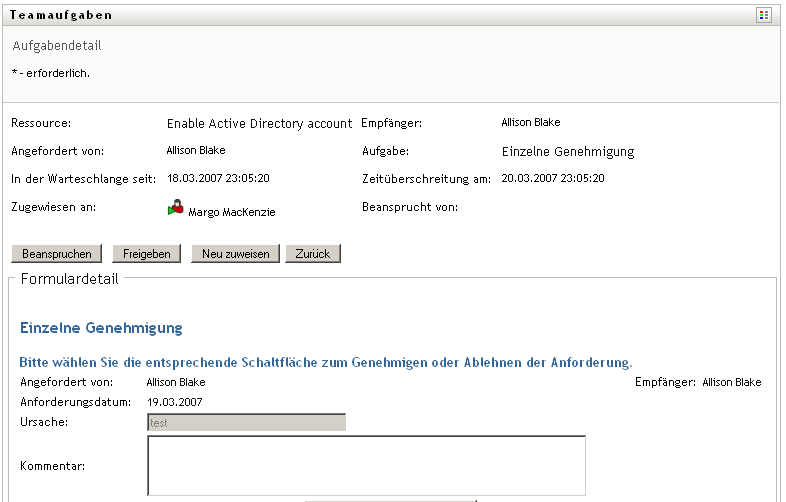This screenshot has height=502, width=786.
Task: Click the 'Einzelne Genehmigung' value next to Aufgabe
Action: 568,151
